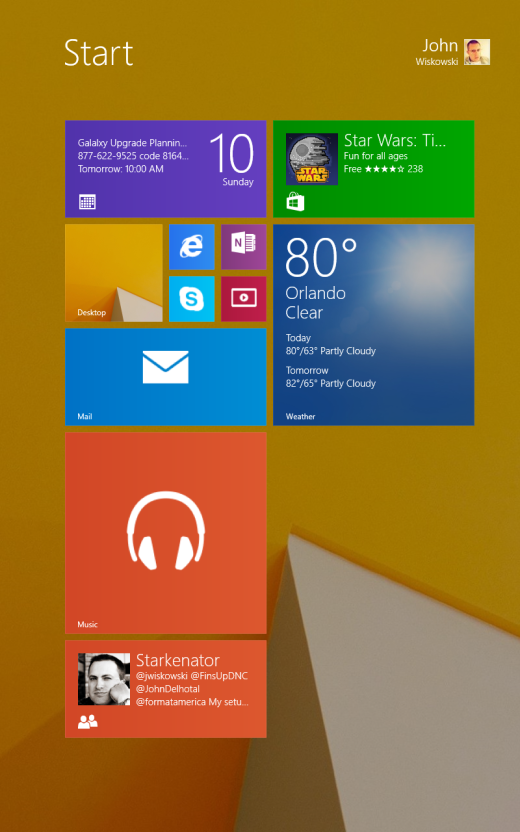Click 'Star Wars: Ti...' title
The width and height of the screenshot is (520, 832).
395,141
